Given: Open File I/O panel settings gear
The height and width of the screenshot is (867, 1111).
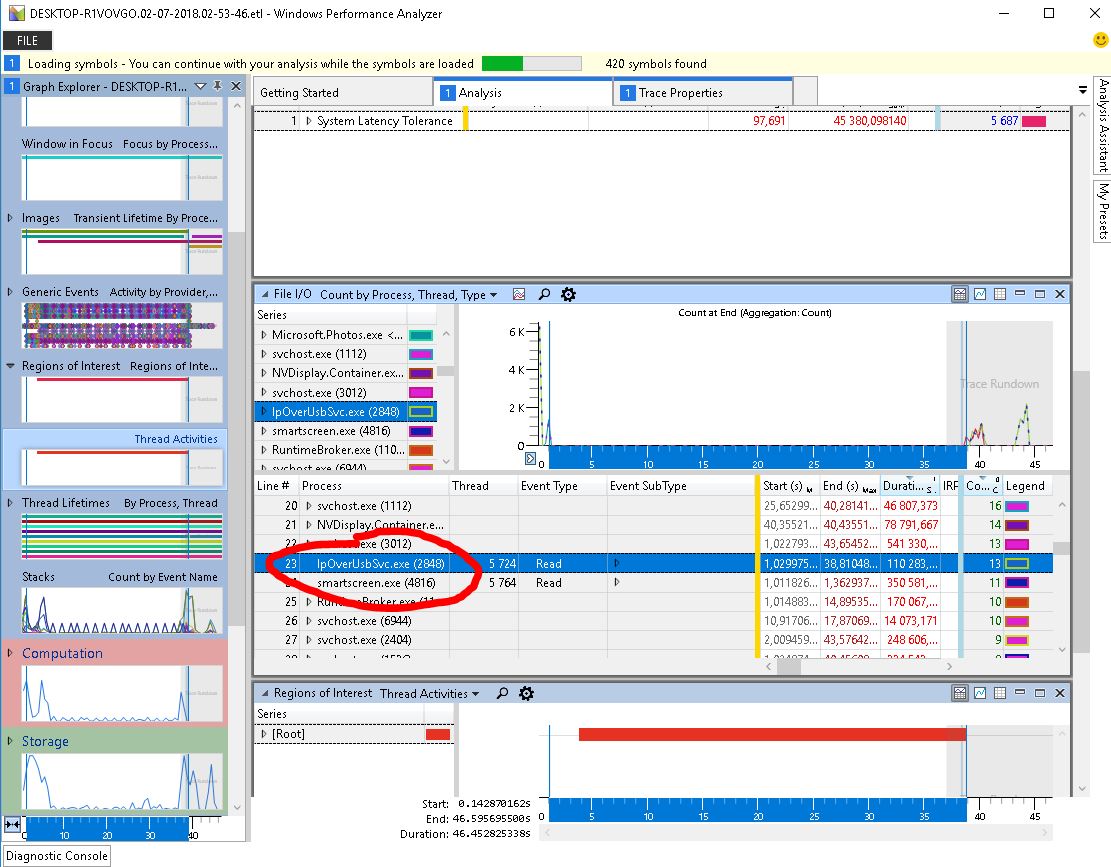Looking at the screenshot, I should (x=568, y=294).
